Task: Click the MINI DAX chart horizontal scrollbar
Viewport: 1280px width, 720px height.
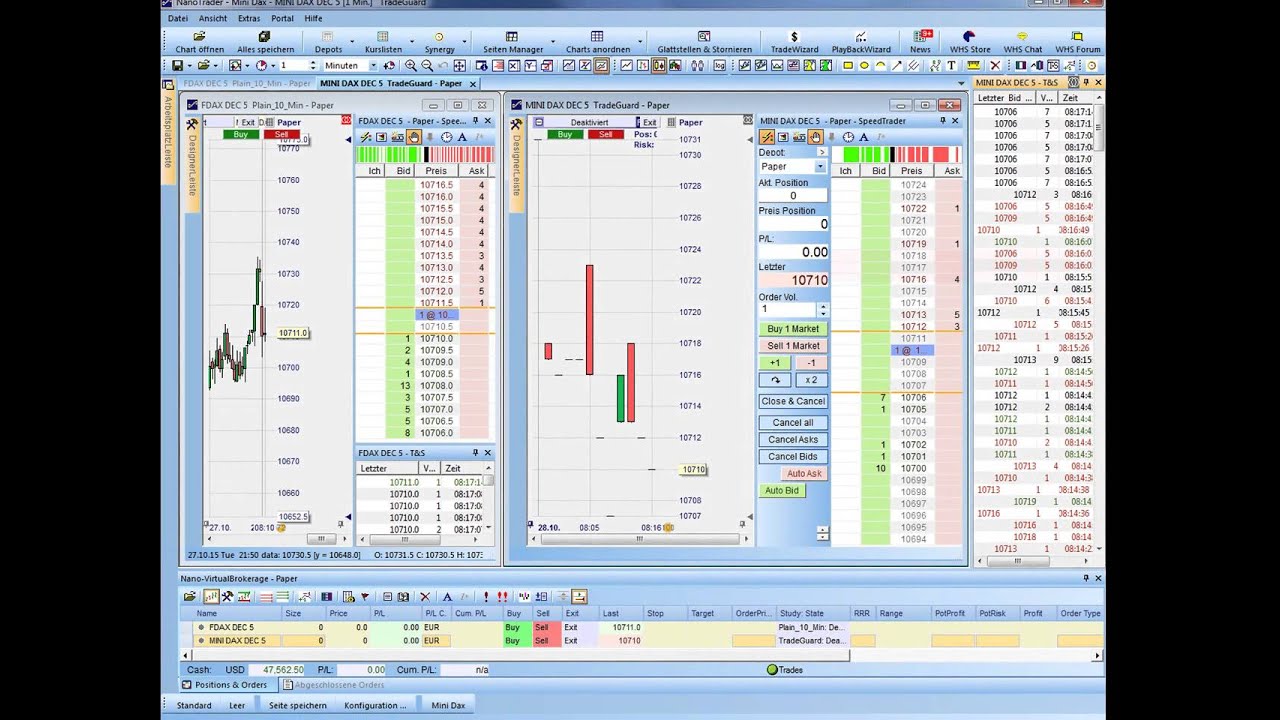Action: pos(640,539)
